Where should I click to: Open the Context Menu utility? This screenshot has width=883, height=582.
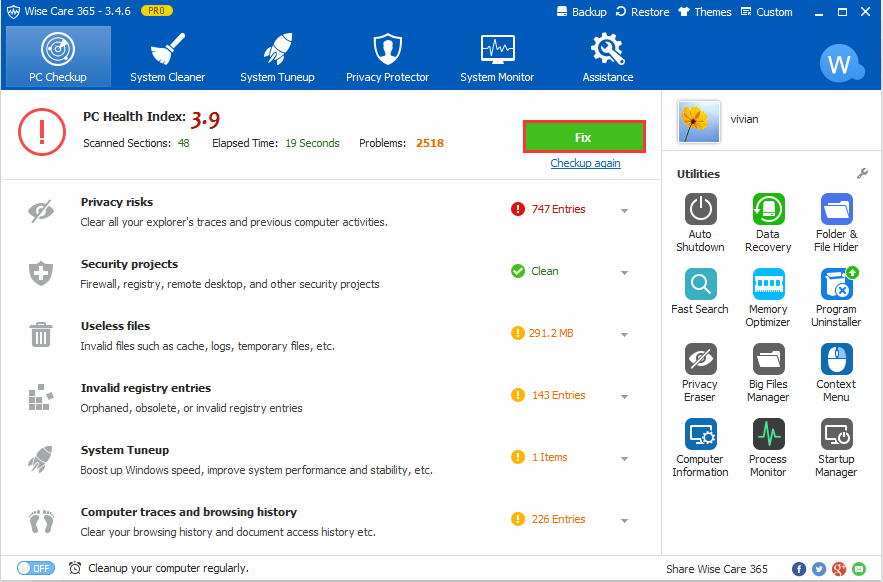pyautogui.click(x=836, y=372)
